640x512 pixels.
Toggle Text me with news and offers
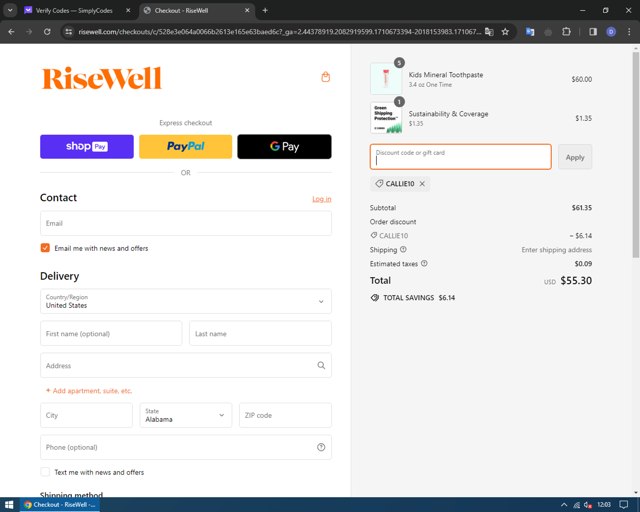45,472
